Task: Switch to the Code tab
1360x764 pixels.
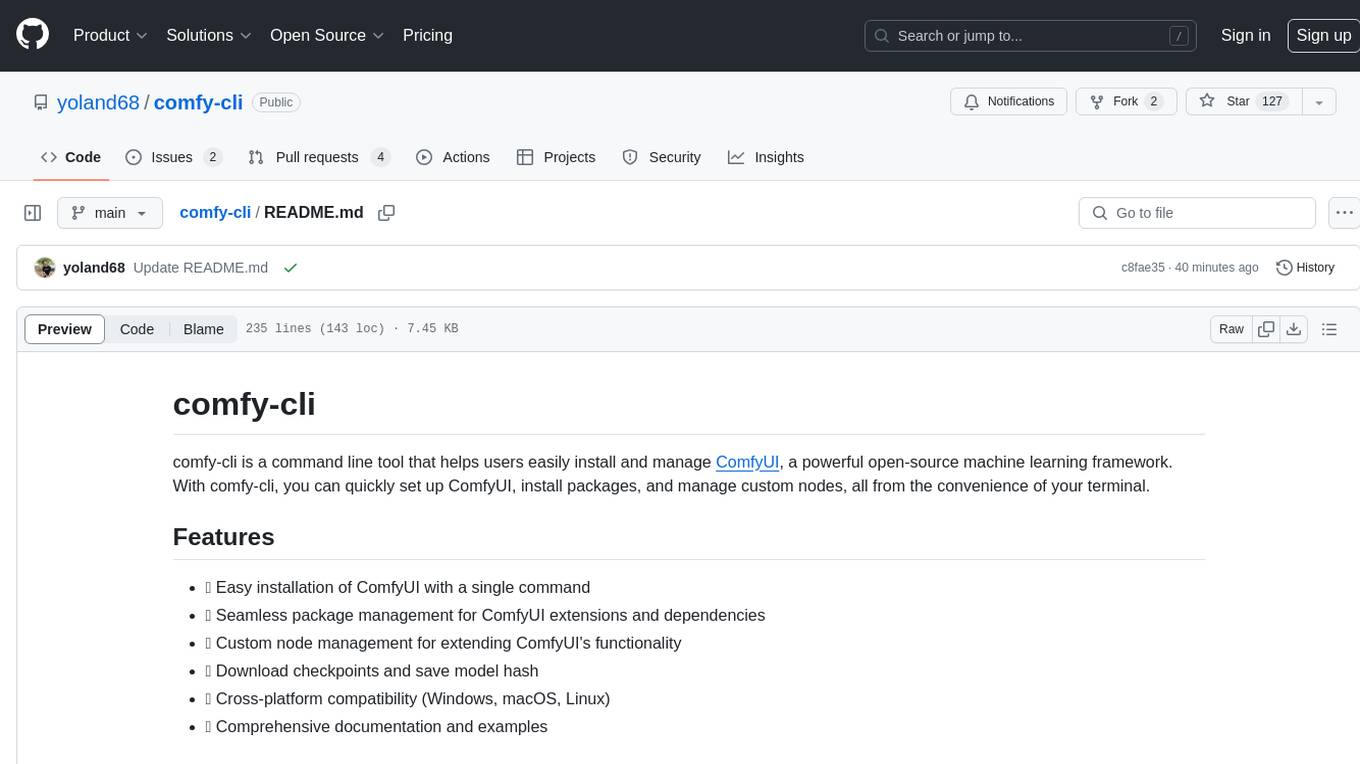Action: (70, 157)
